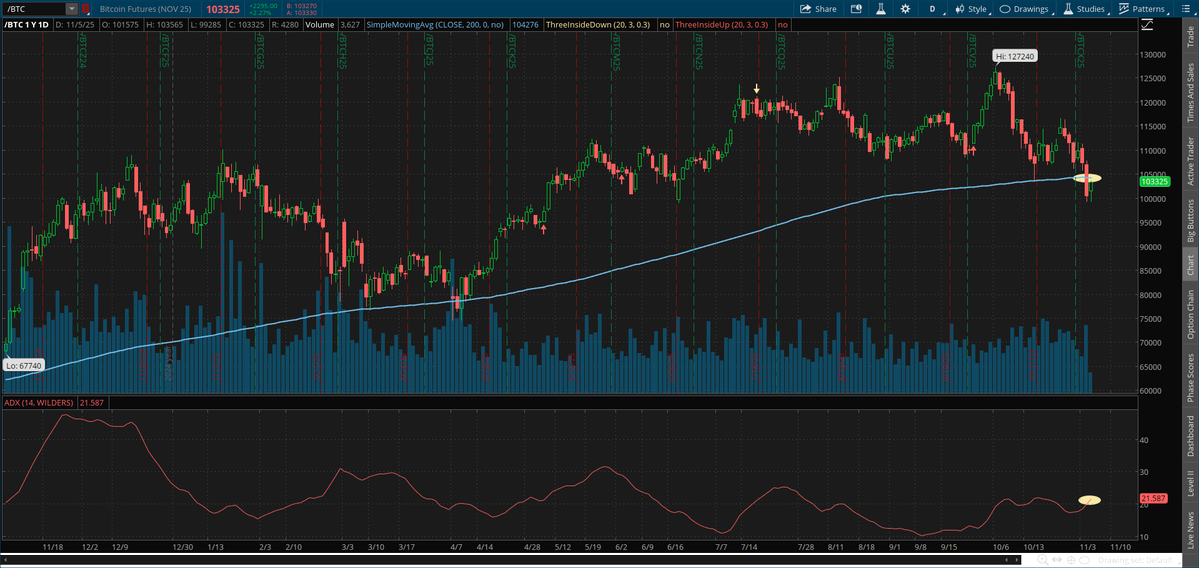Open the Drawing set: Default selector
Image resolution: width=1199 pixels, height=568 pixels.
point(1136,561)
